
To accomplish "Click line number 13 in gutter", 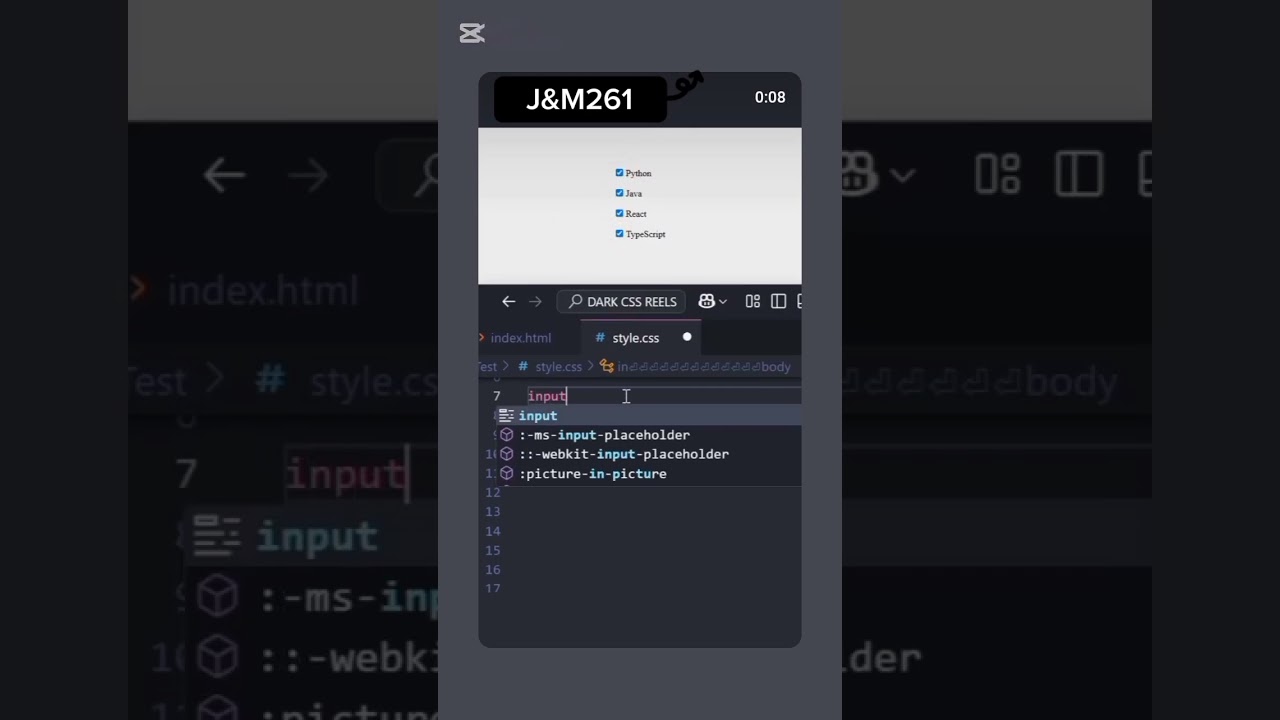I will [492, 512].
